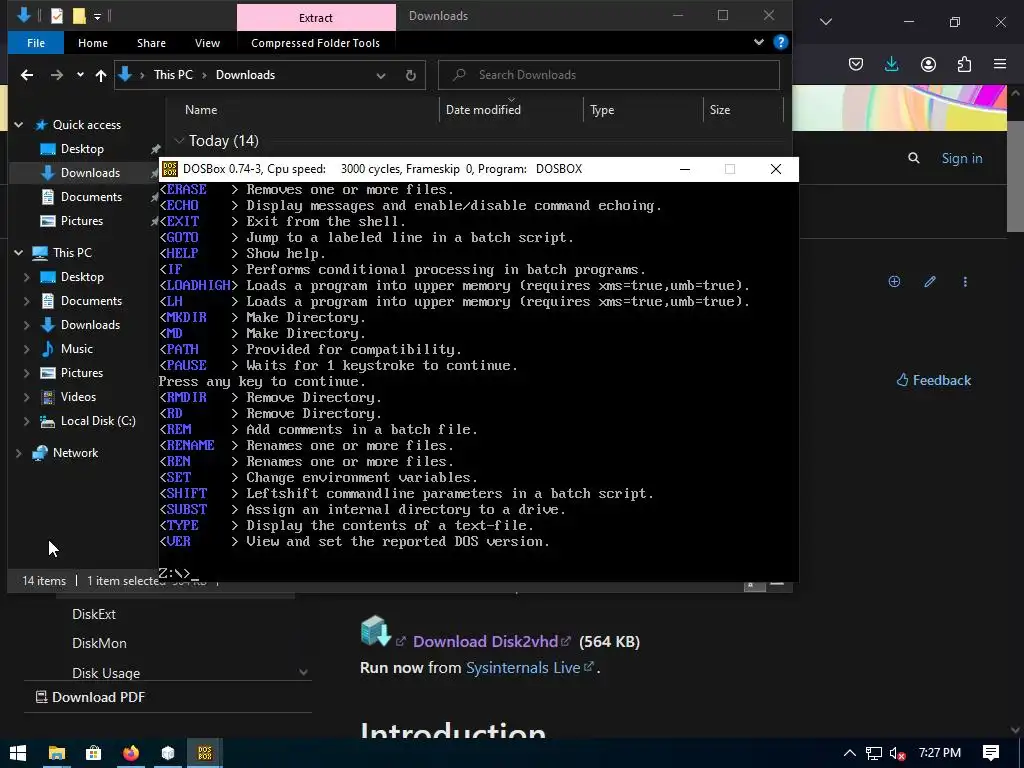Viewport: 1024px width, 768px height.
Task: Open Microsoft Store from taskbar
Action: [x=93, y=754]
